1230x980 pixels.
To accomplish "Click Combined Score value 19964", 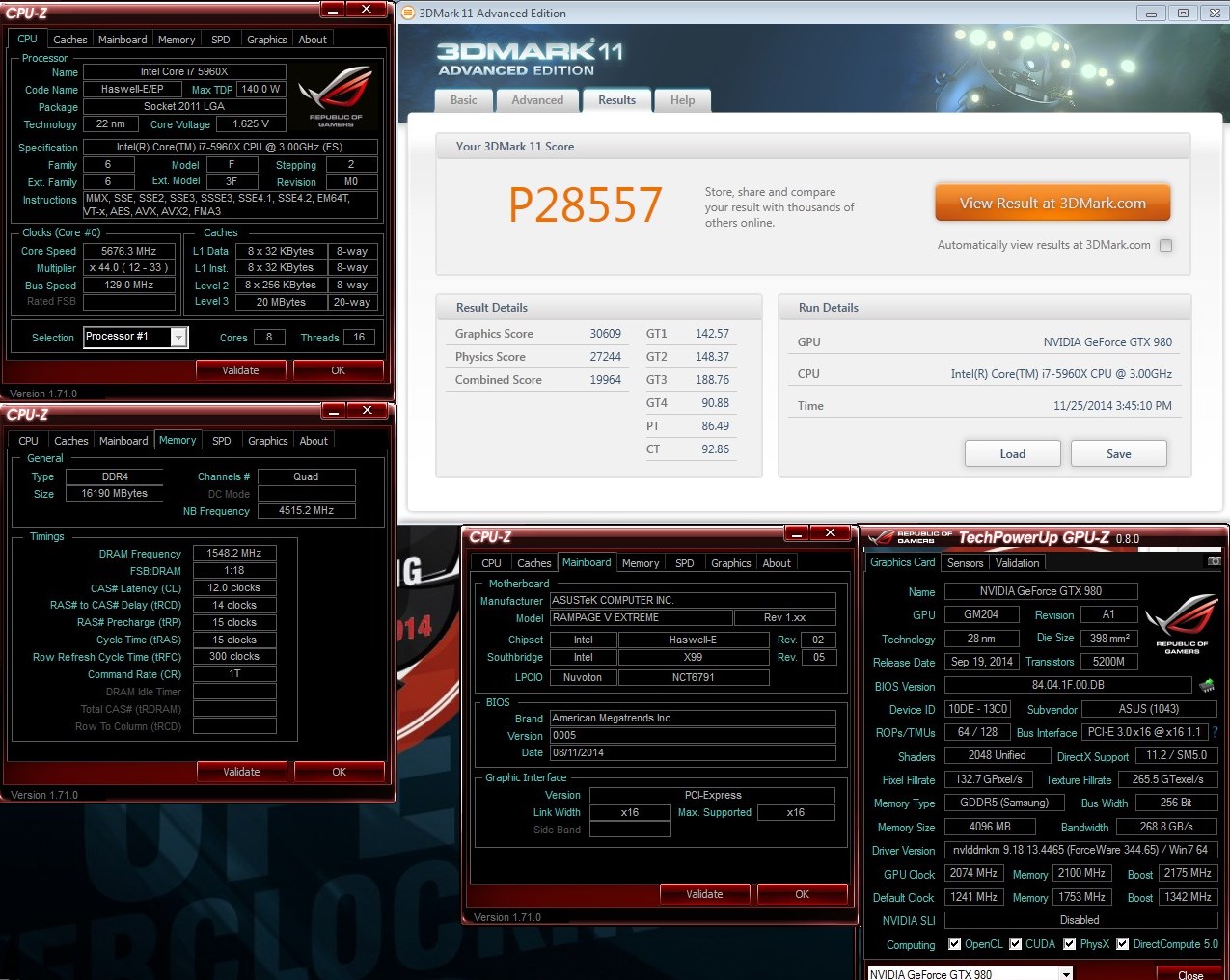I will pyautogui.click(x=606, y=380).
